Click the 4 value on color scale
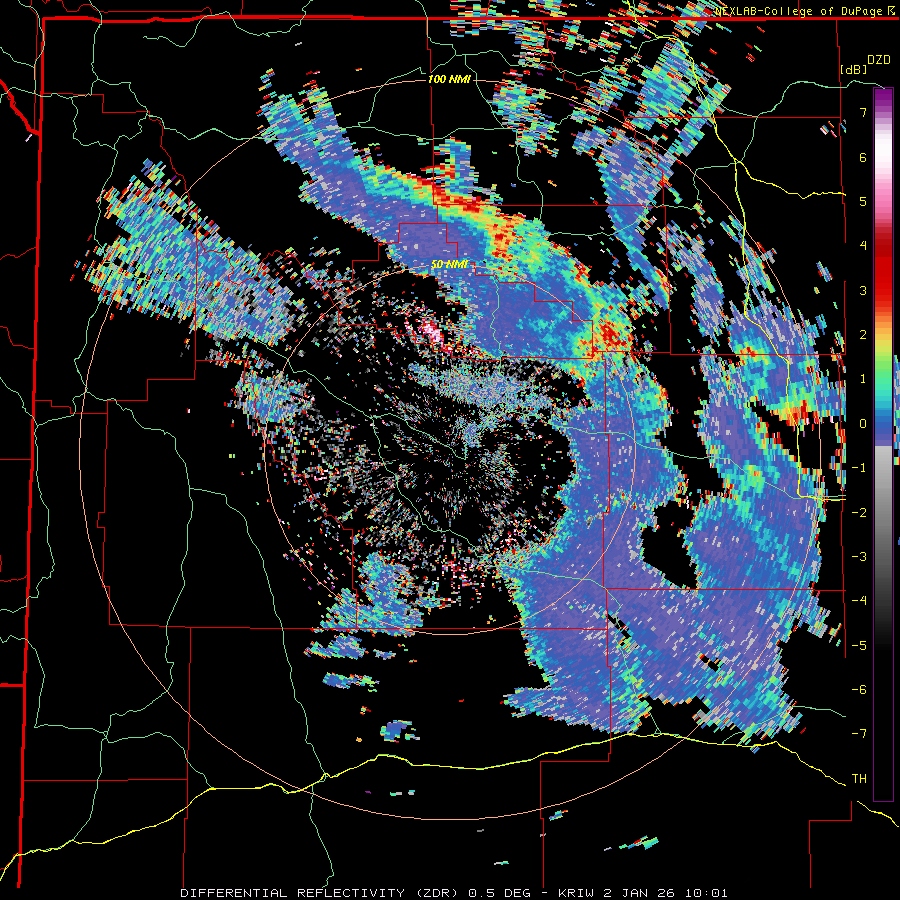The height and width of the screenshot is (900, 900). point(863,246)
